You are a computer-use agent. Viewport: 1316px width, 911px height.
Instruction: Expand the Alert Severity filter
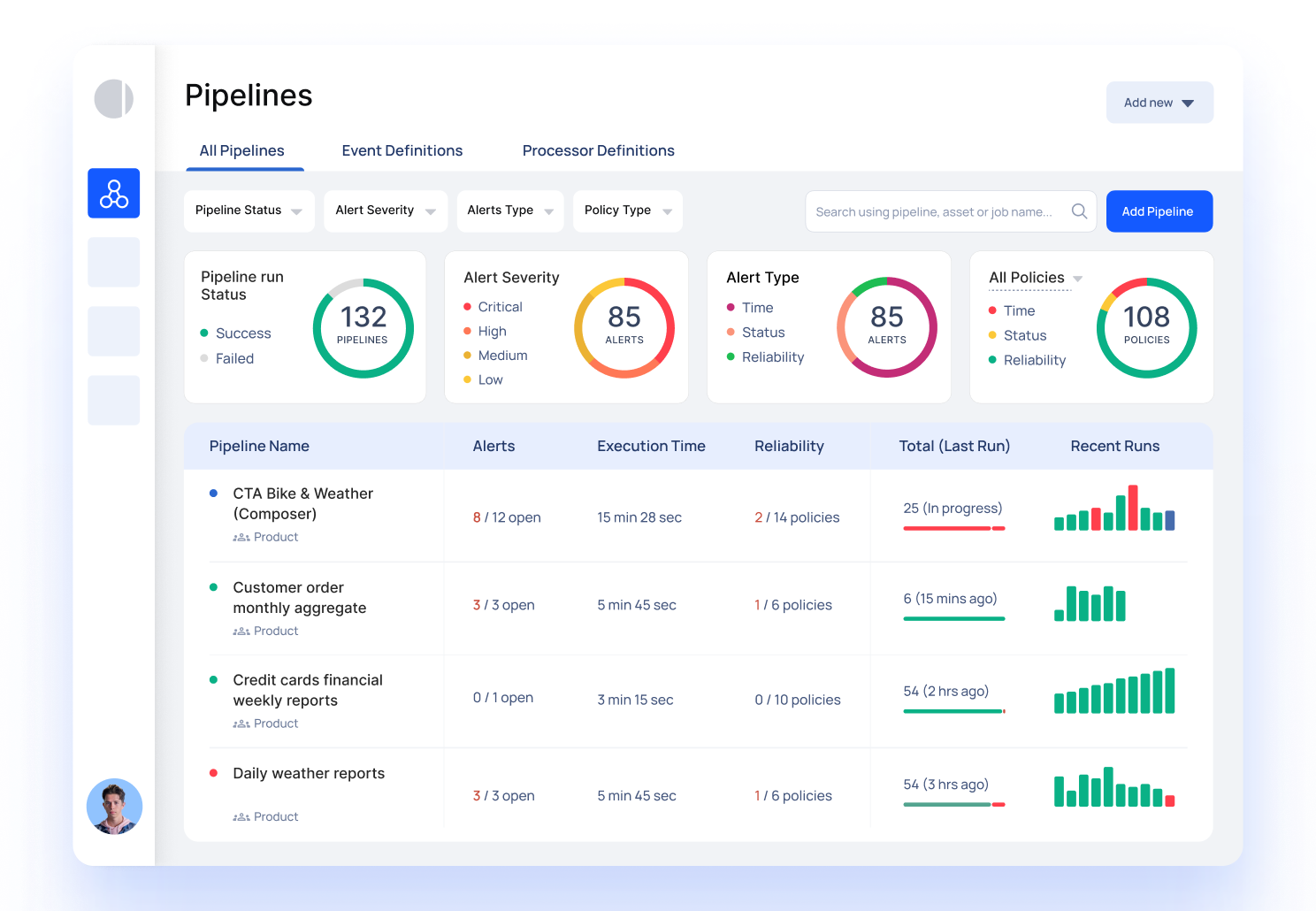(385, 211)
